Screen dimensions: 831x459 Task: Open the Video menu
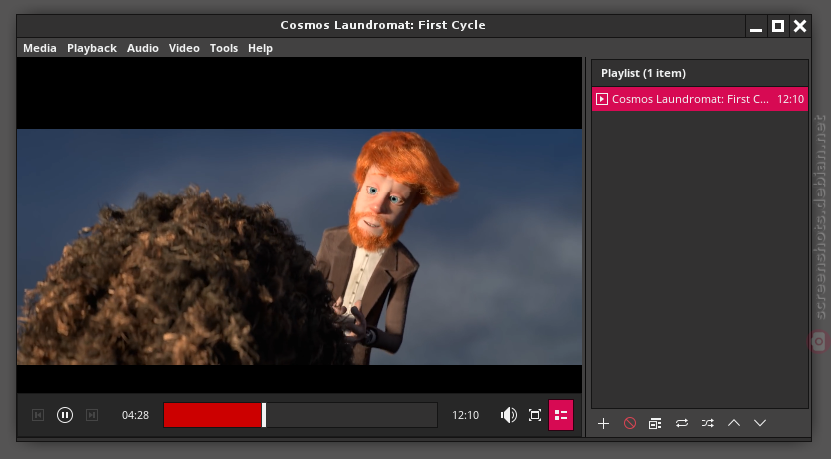coord(184,48)
